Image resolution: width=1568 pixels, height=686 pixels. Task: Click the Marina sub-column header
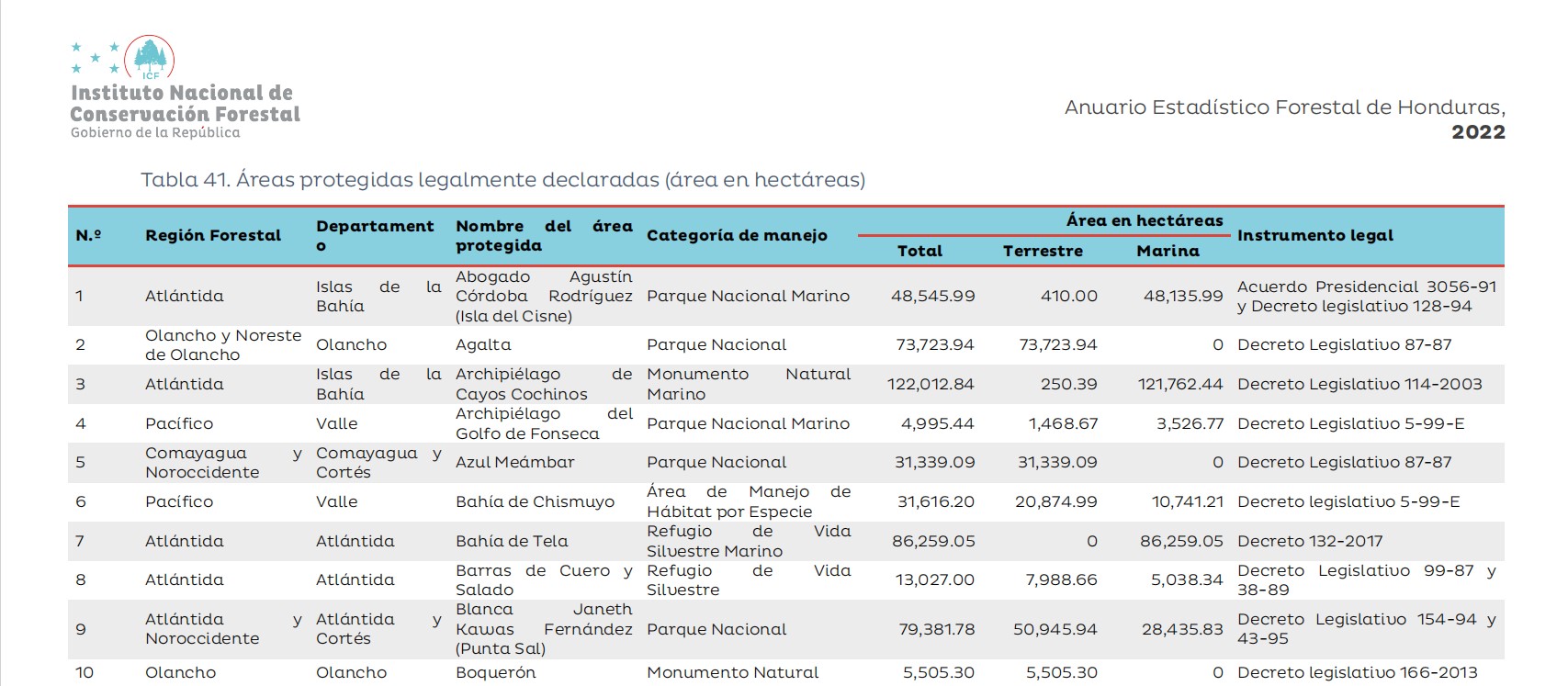(1168, 252)
